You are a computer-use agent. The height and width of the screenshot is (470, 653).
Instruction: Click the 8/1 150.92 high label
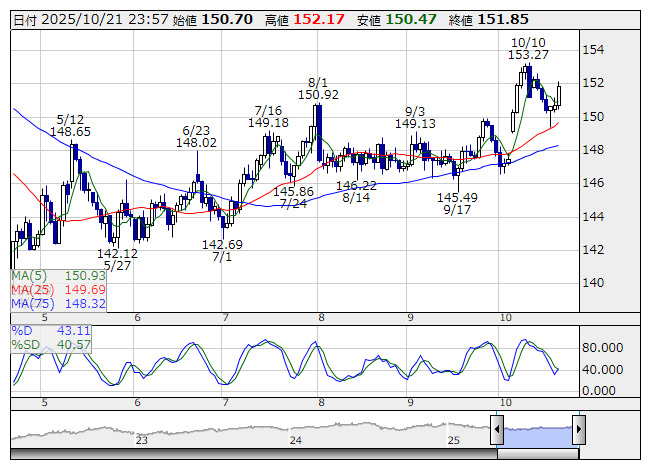point(318,89)
